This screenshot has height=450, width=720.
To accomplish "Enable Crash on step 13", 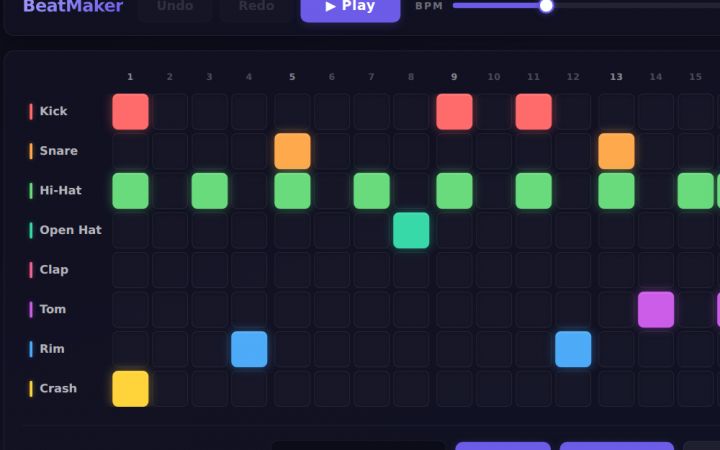I will 616,388.
